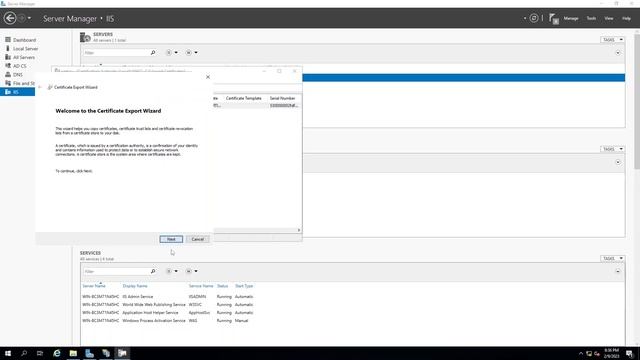Click the Server Manager back arrow button
Viewport: 640px width, 360px height.
point(10,18)
